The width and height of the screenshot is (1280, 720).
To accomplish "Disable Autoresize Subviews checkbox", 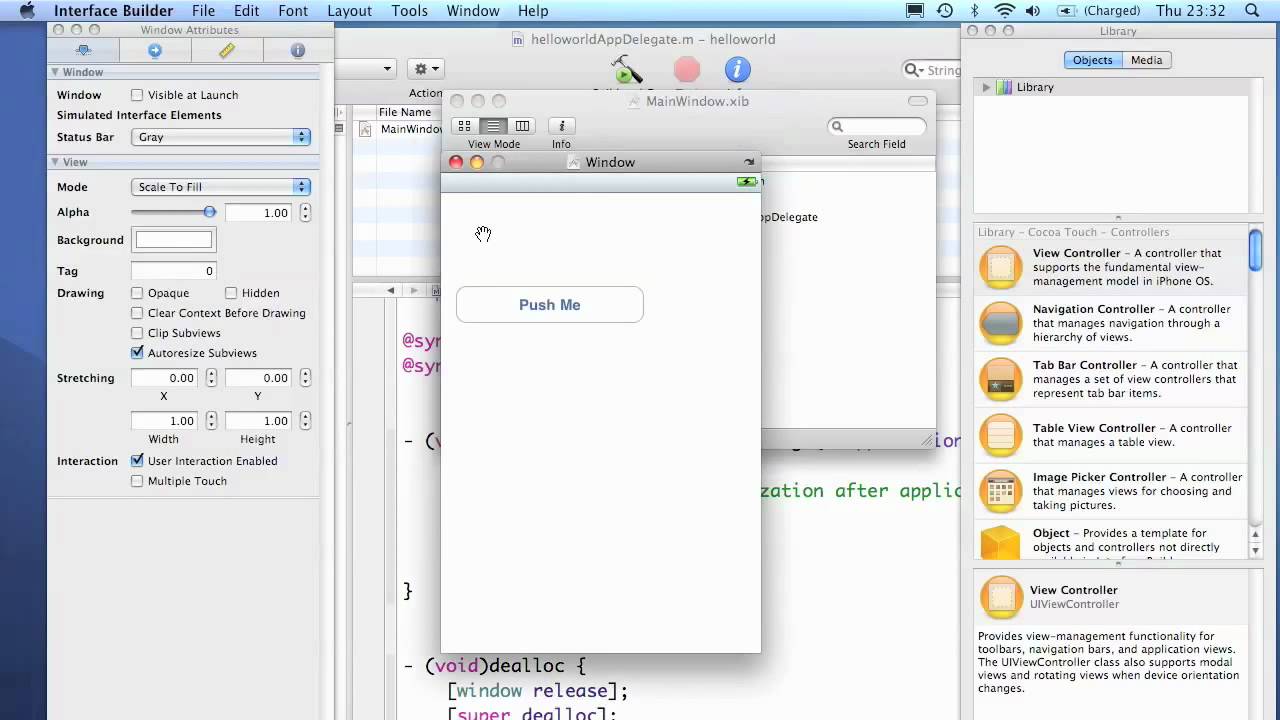I will point(137,353).
